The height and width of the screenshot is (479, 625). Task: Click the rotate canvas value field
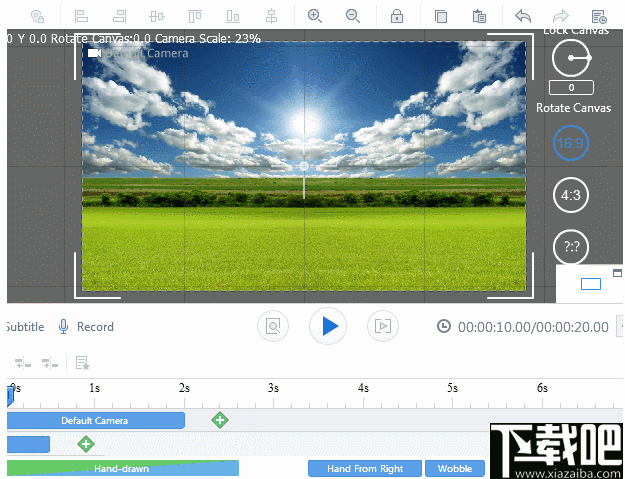point(571,88)
